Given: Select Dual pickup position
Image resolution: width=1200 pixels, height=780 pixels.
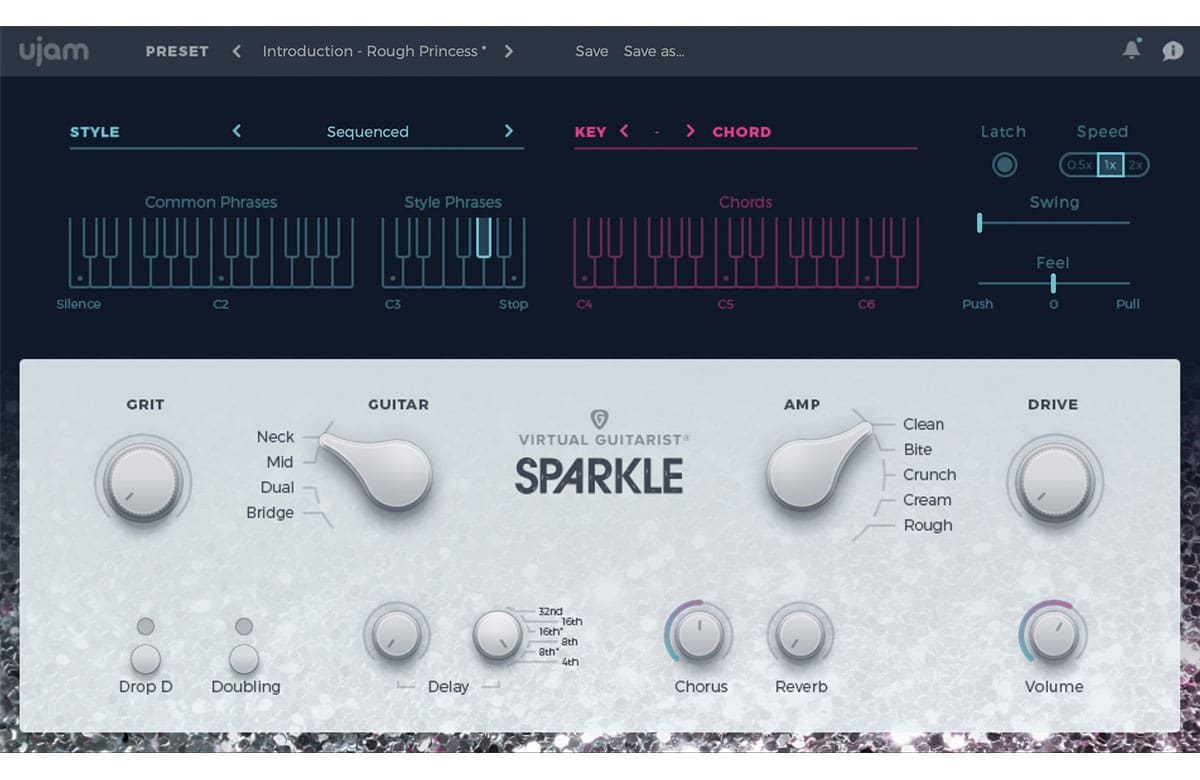Looking at the screenshot, I should click(x=278, y=487).
